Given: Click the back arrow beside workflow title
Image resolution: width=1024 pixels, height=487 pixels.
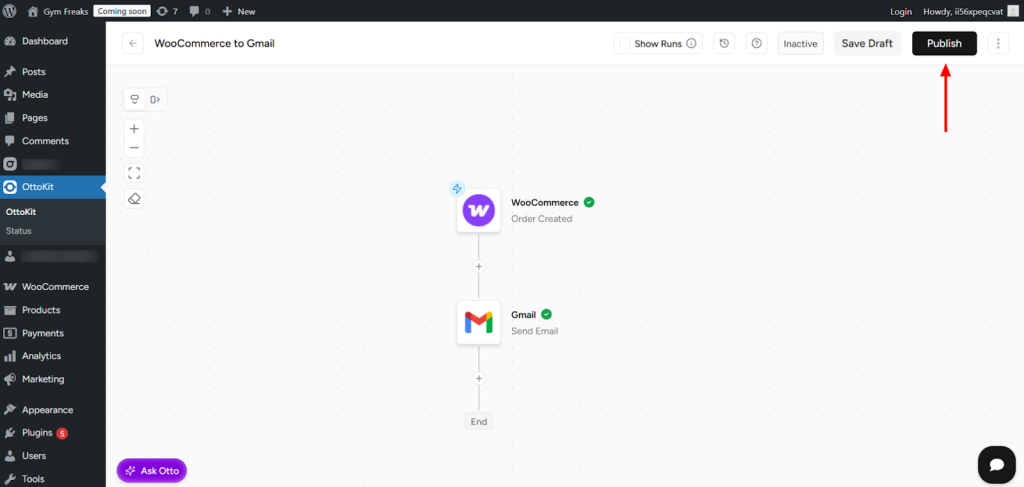Looking at the screenshot, I should tap(133, 44).
